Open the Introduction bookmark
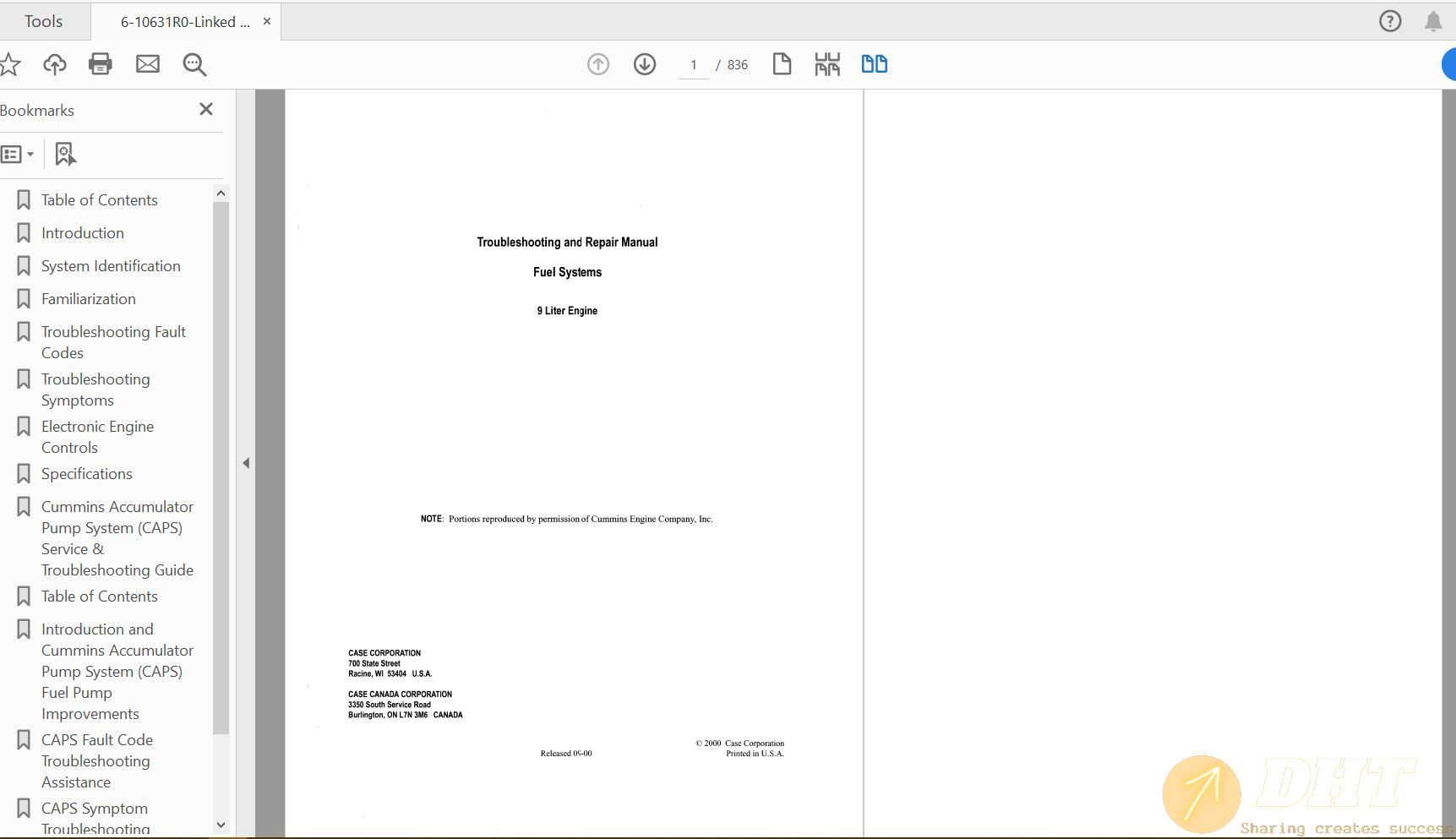This screenshot has width=1456, height=839. (83, 233)
